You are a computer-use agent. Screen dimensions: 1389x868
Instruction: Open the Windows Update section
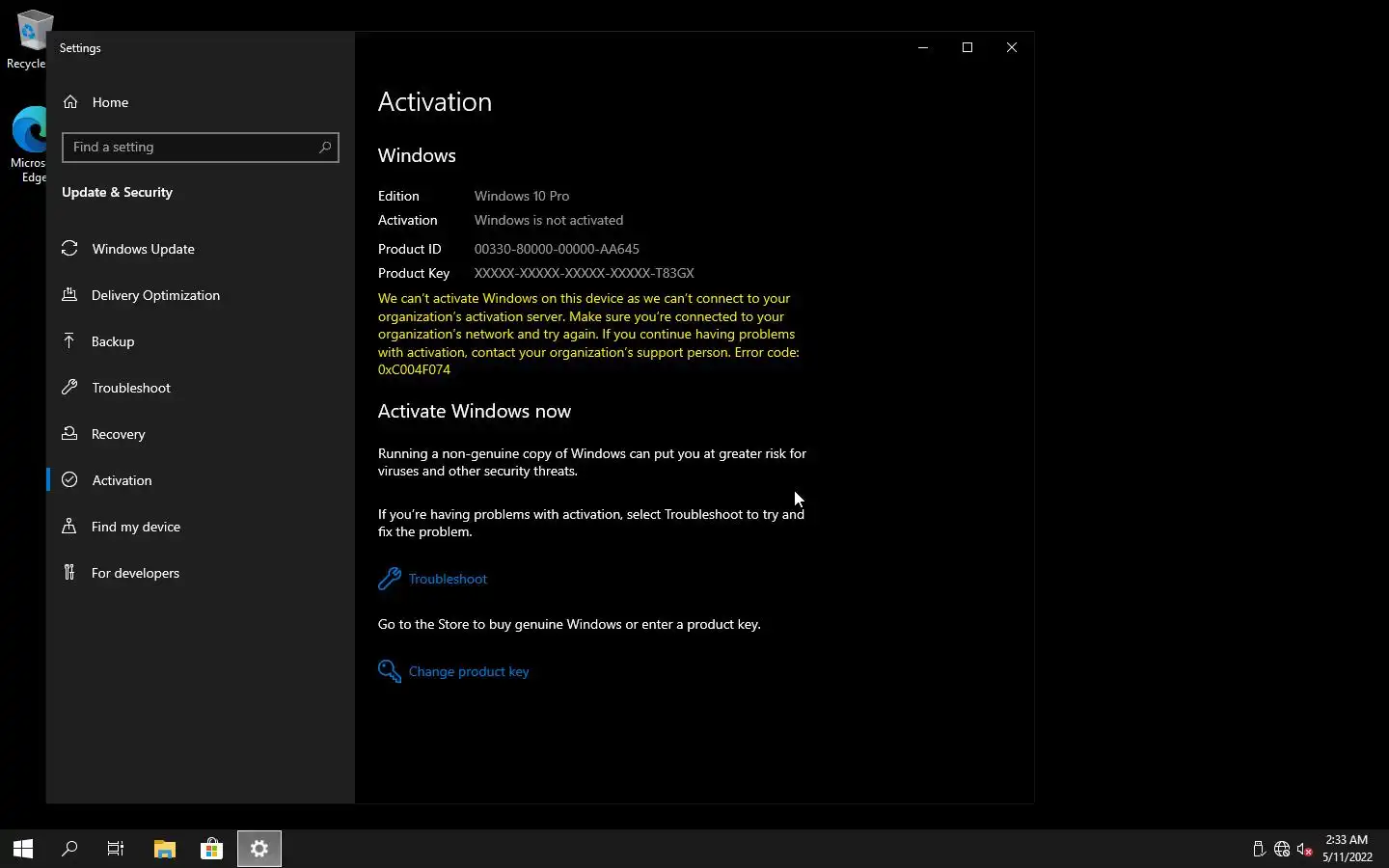201,248
